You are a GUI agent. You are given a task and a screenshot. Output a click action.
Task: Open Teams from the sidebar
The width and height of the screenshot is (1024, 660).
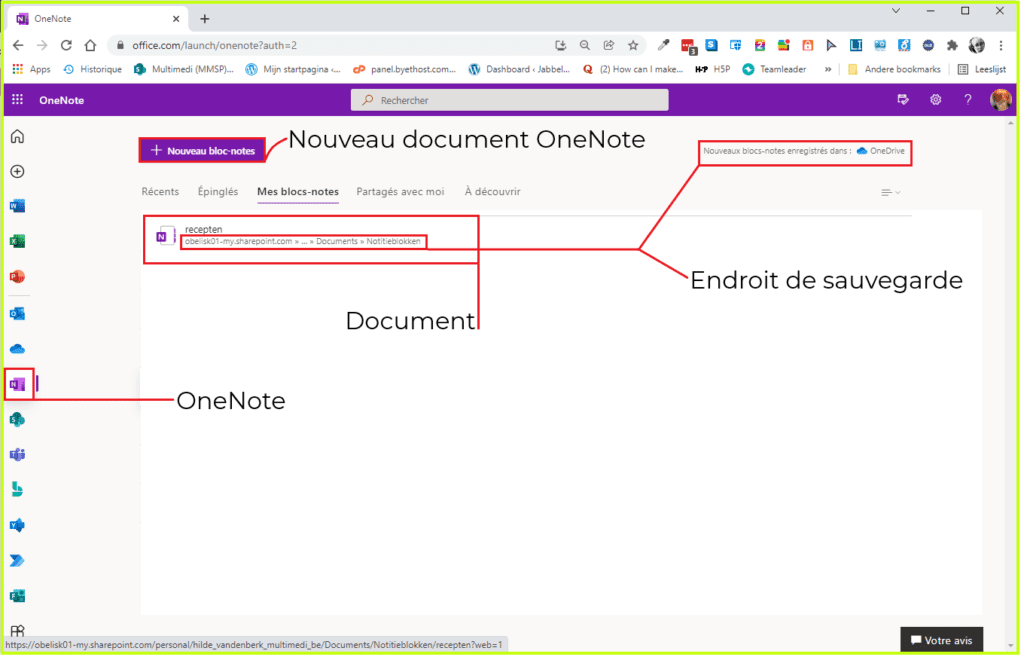(18, 455)
